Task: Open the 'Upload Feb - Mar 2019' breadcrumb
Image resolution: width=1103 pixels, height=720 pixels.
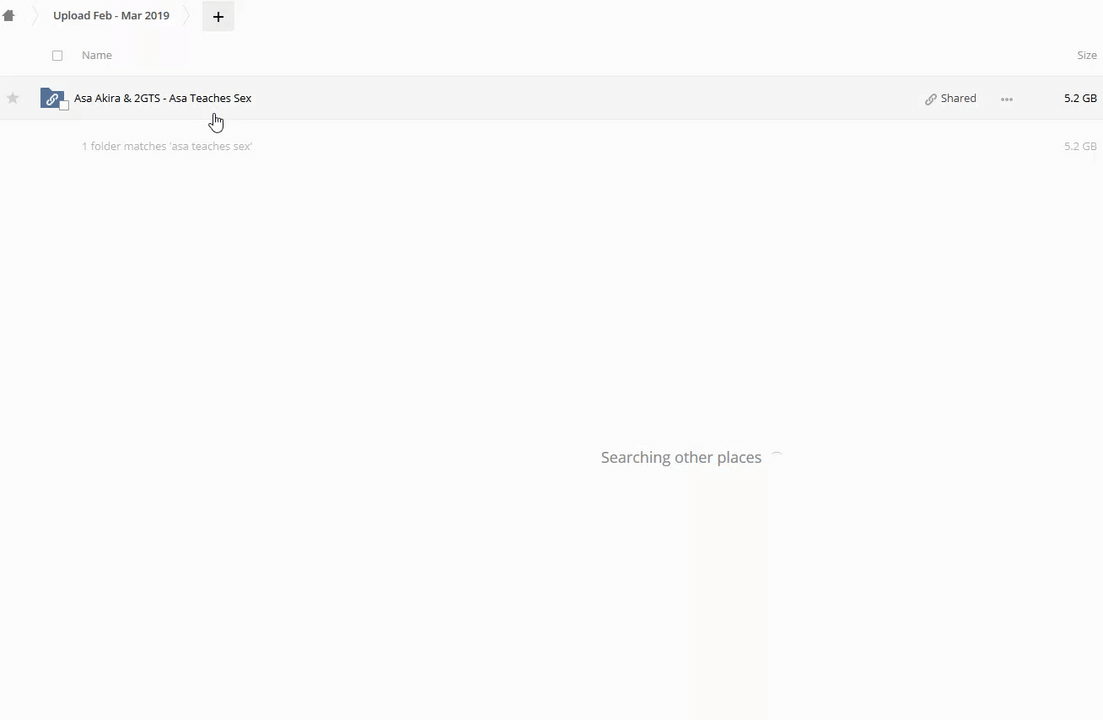Action: pyautogui.click(x=111, y=16)
